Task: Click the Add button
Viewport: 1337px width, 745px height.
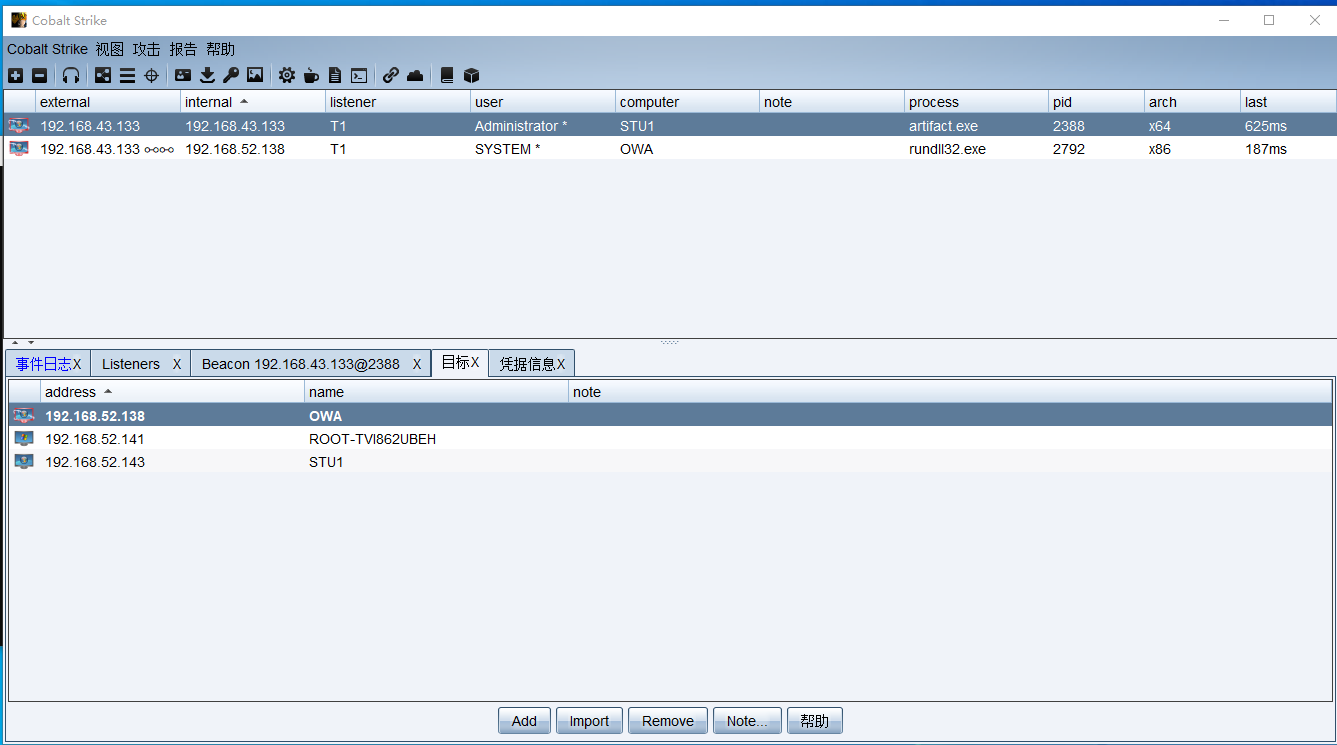Action: 524,721
